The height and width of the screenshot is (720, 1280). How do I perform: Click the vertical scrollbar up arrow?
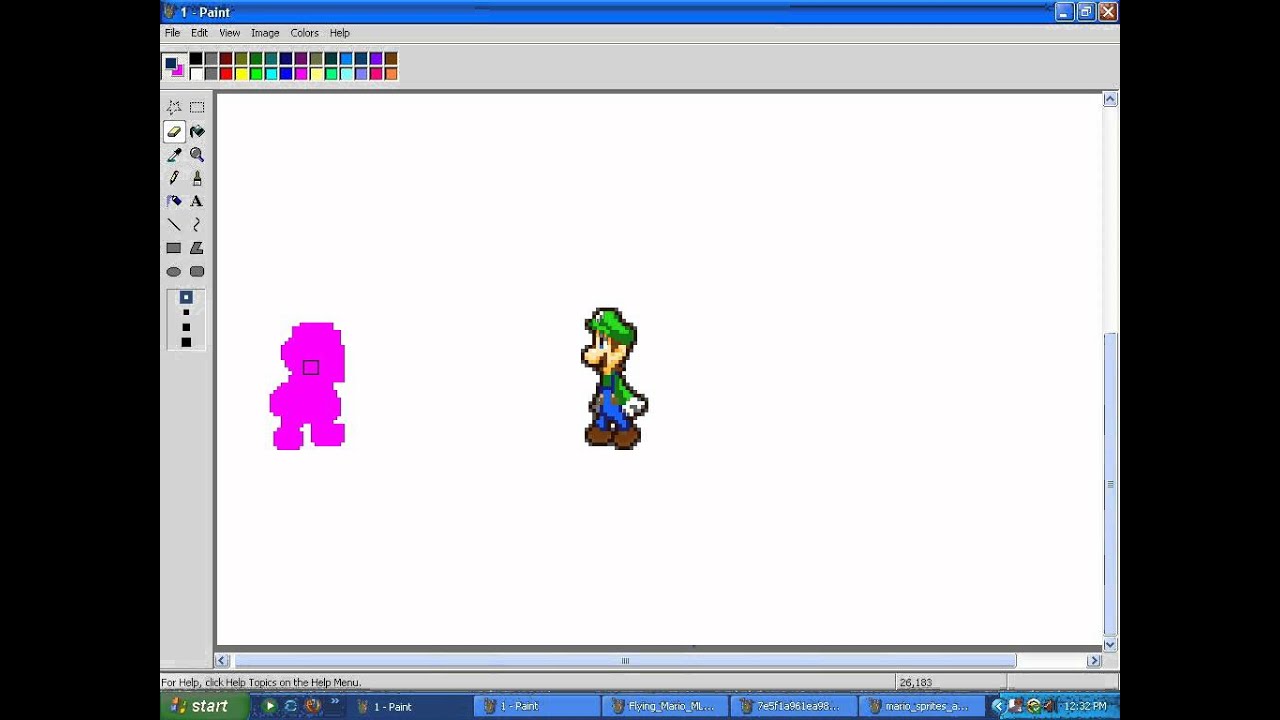[1110, 99]
